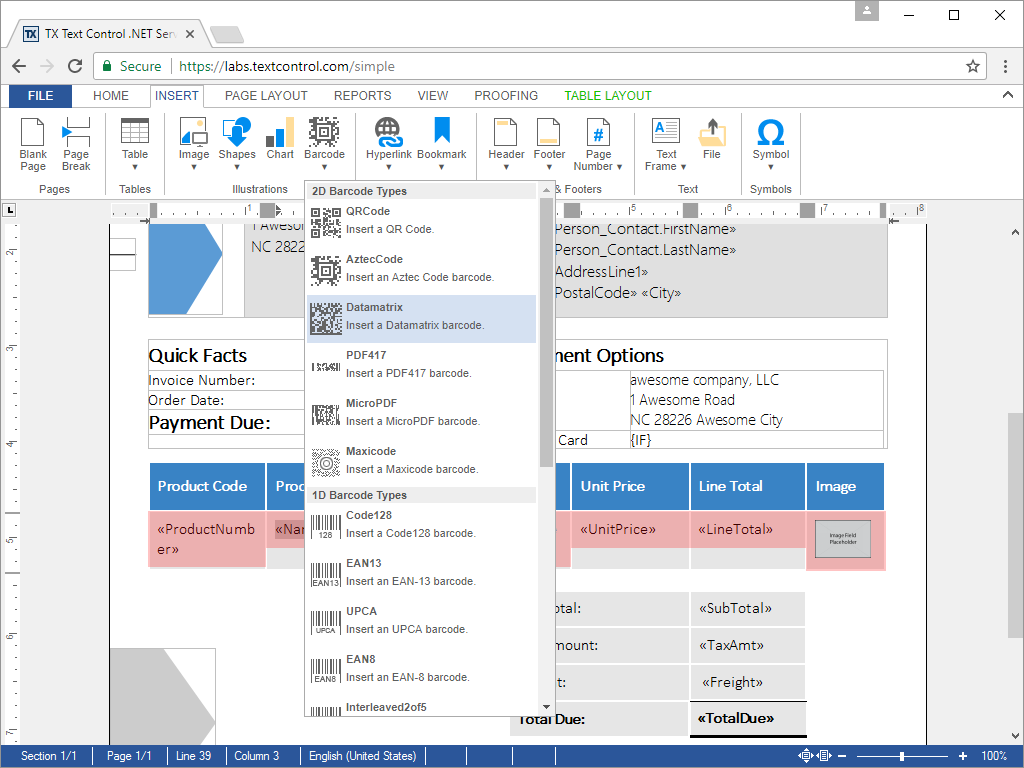Image resolution: width=1024 pixels, height=768 pixels.
Task: Click the barcode list scrollbar down arrow
Action: [x=546, y=707]
